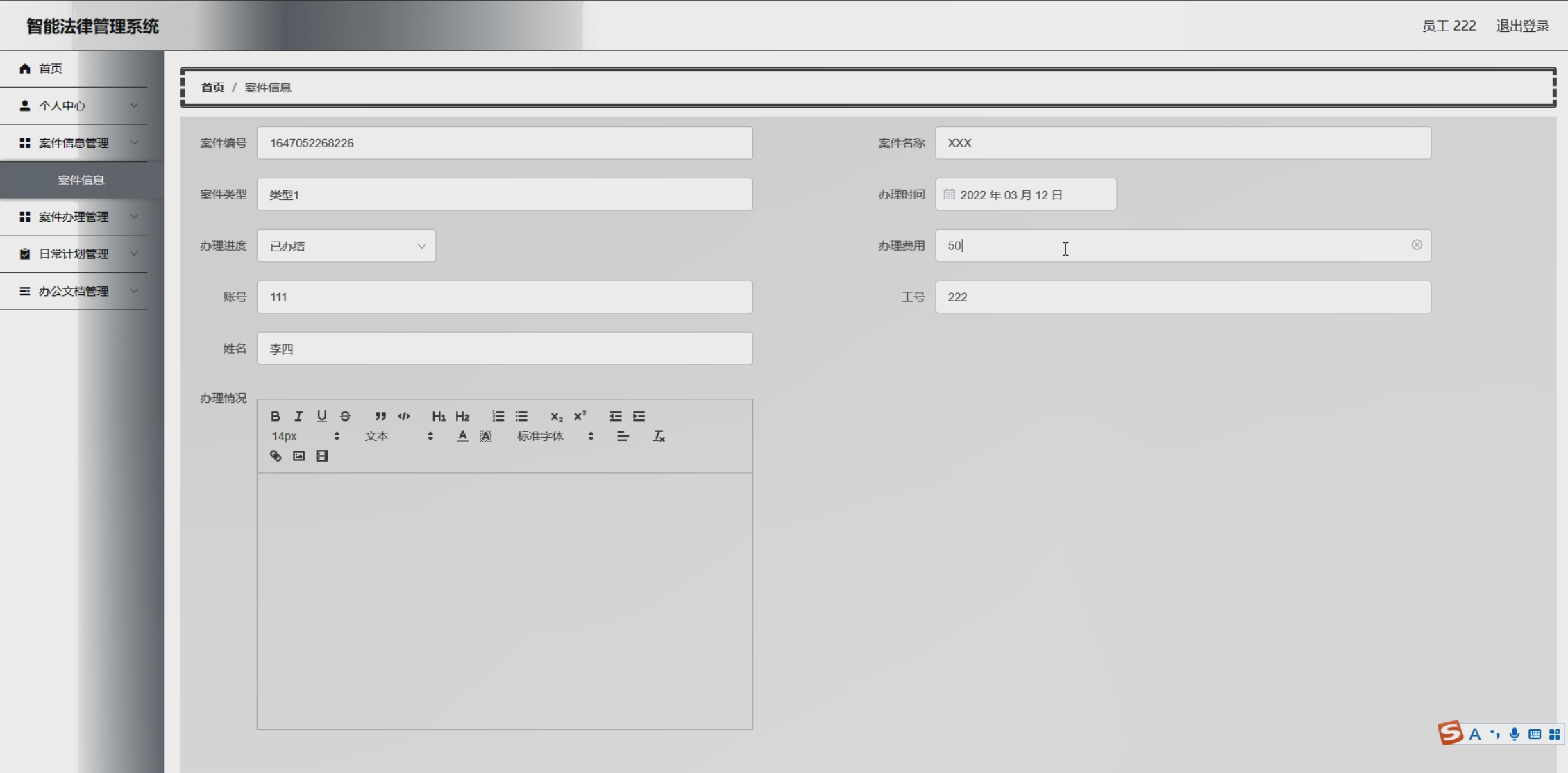This screenshot has height=773, width=1568.
Task: Apply superscript formatting
Action: [580, 416]
